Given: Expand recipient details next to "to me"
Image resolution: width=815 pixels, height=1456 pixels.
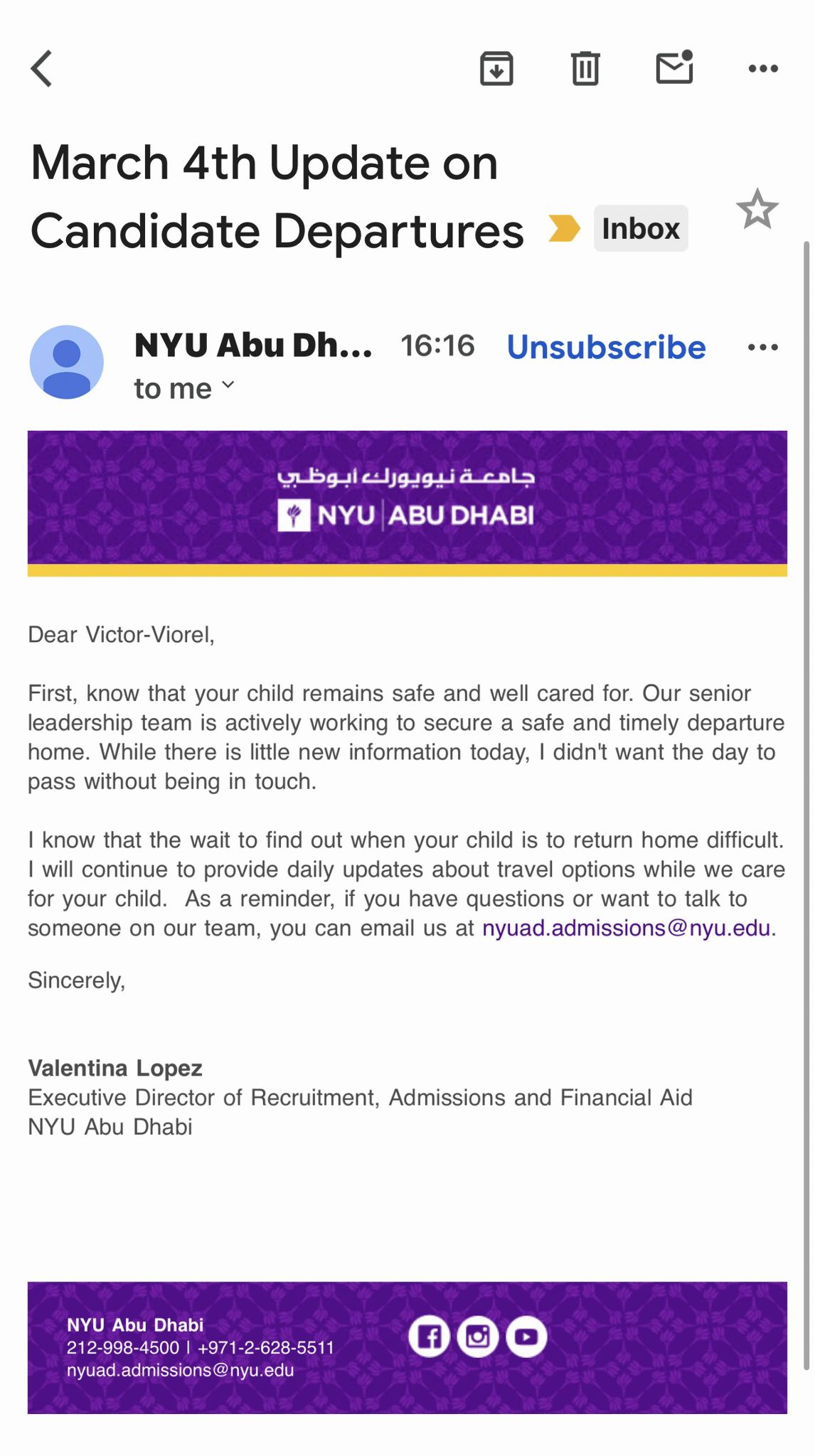Looking at the screenshot, I should pyautogui.click(x=228, y=385).
